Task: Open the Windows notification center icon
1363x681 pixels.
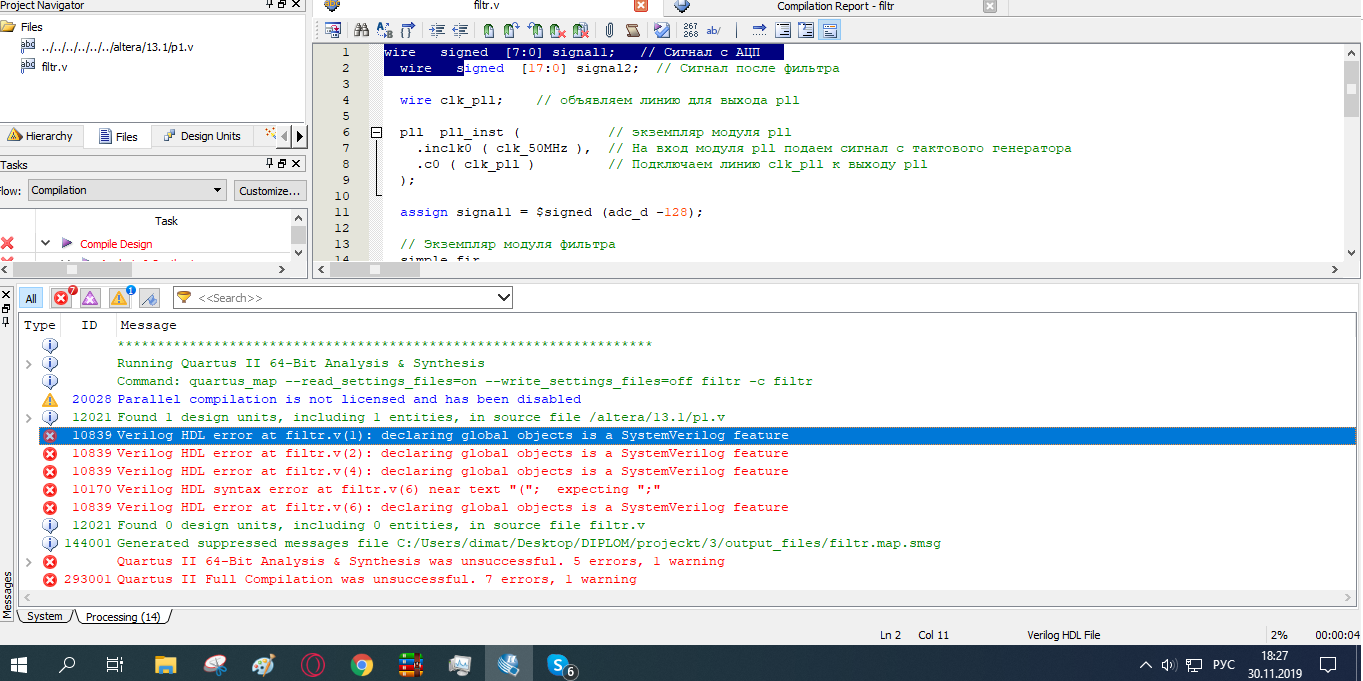Action: click(x=1328, y=664)
